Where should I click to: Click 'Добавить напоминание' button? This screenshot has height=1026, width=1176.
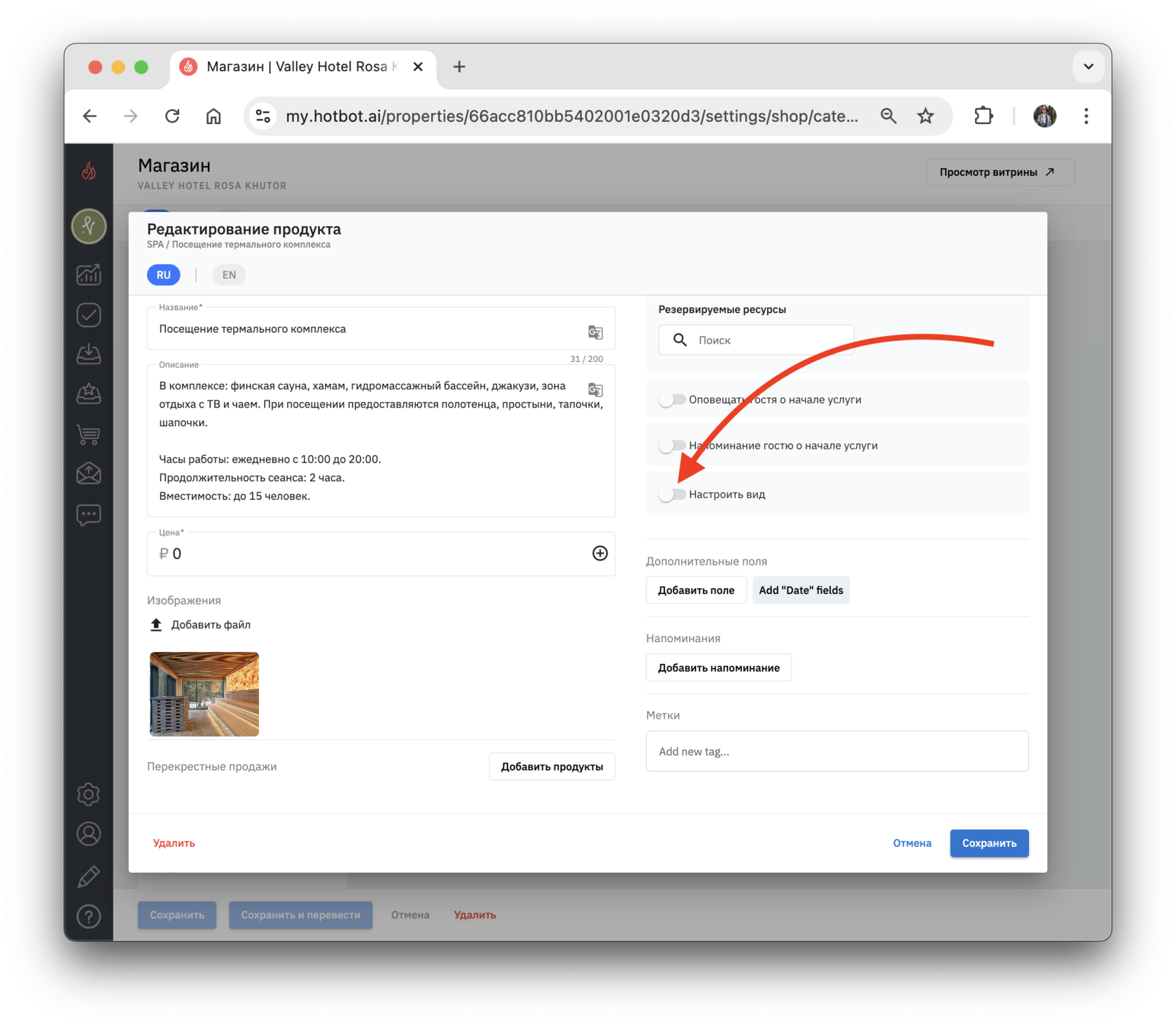click(718, 668)
